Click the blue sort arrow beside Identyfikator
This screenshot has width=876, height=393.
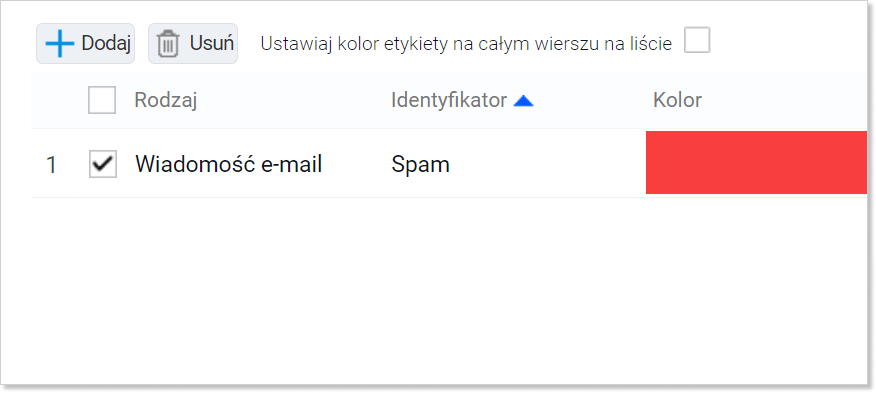click(523, 101)
